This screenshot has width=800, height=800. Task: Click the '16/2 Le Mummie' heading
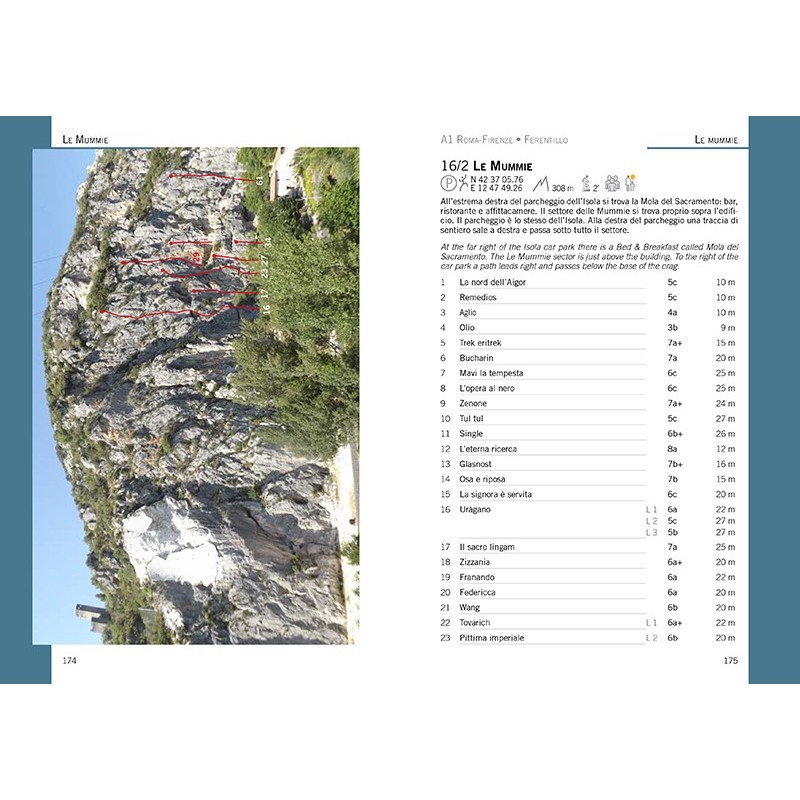pos(486,165)
